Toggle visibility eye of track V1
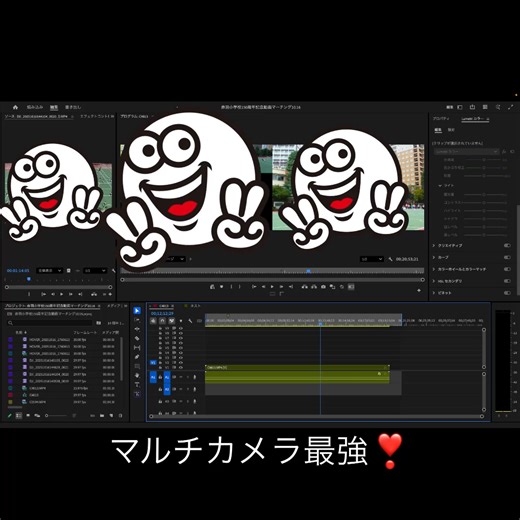This screenshot has height=520, width=520. coord(181,367)
